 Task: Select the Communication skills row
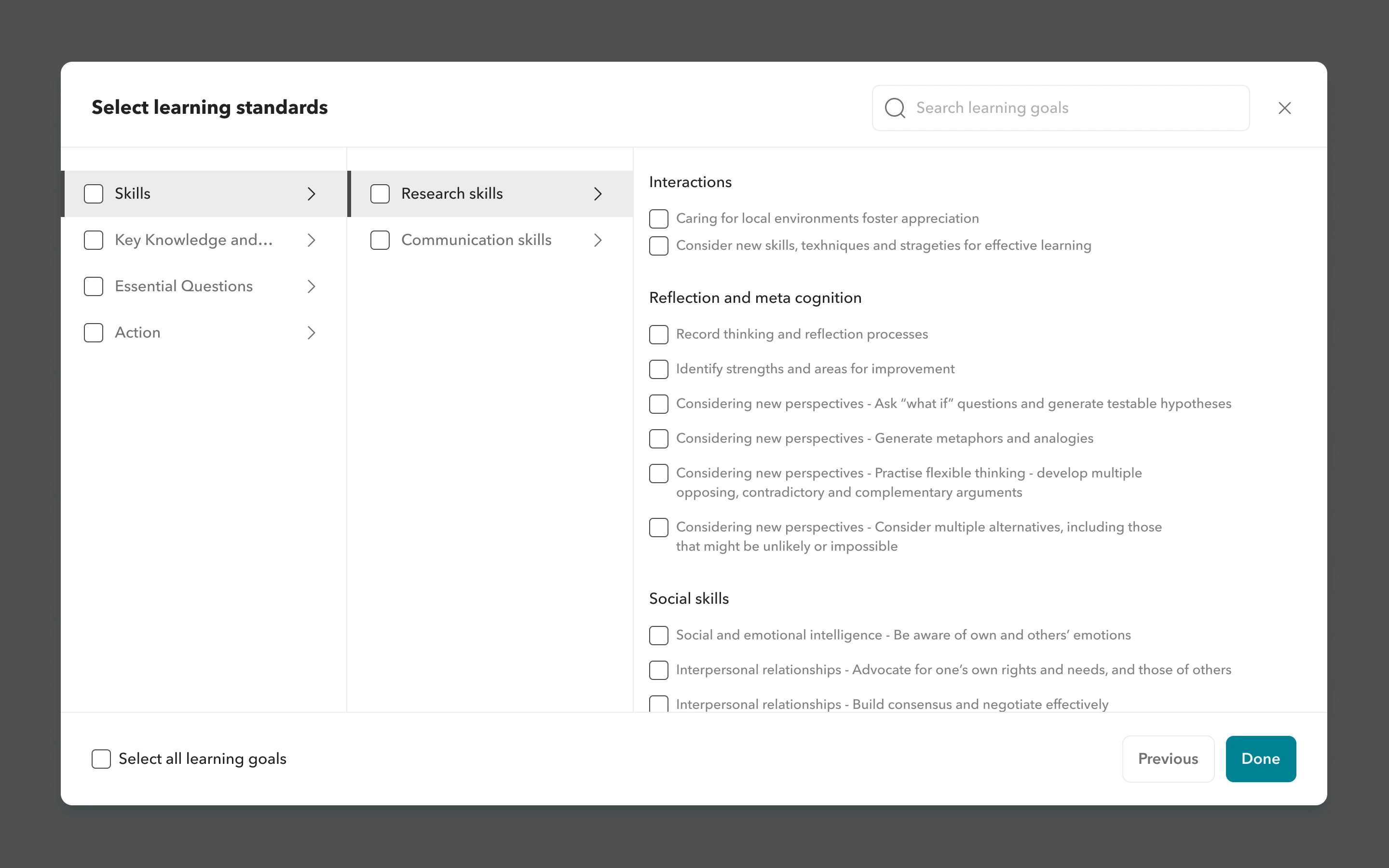[x=477, y=240]
